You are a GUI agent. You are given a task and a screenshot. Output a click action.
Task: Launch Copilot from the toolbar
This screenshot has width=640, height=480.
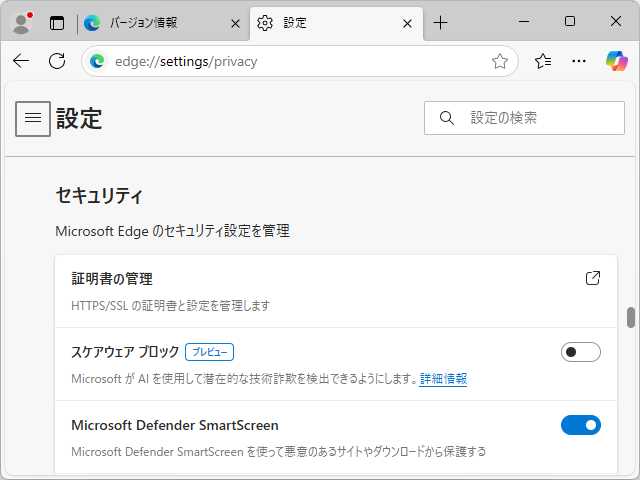617,61
